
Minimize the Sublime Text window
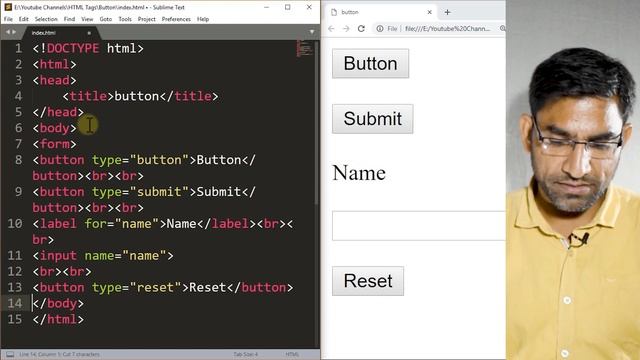click(x=266, y=7)
